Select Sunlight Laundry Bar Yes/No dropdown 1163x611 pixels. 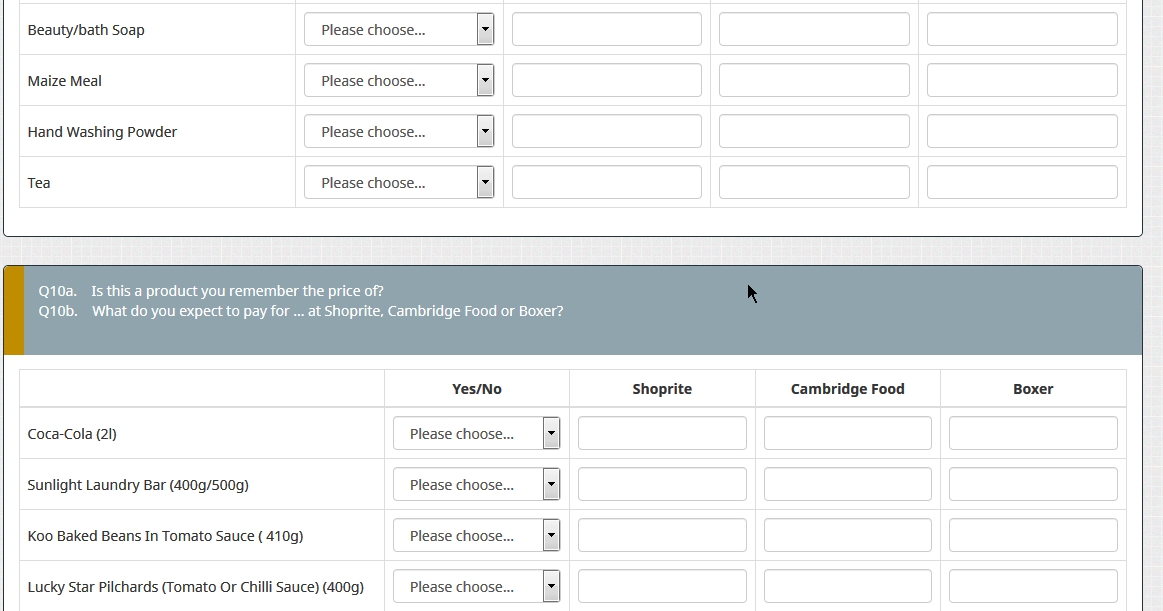click(x=476, y=485)
